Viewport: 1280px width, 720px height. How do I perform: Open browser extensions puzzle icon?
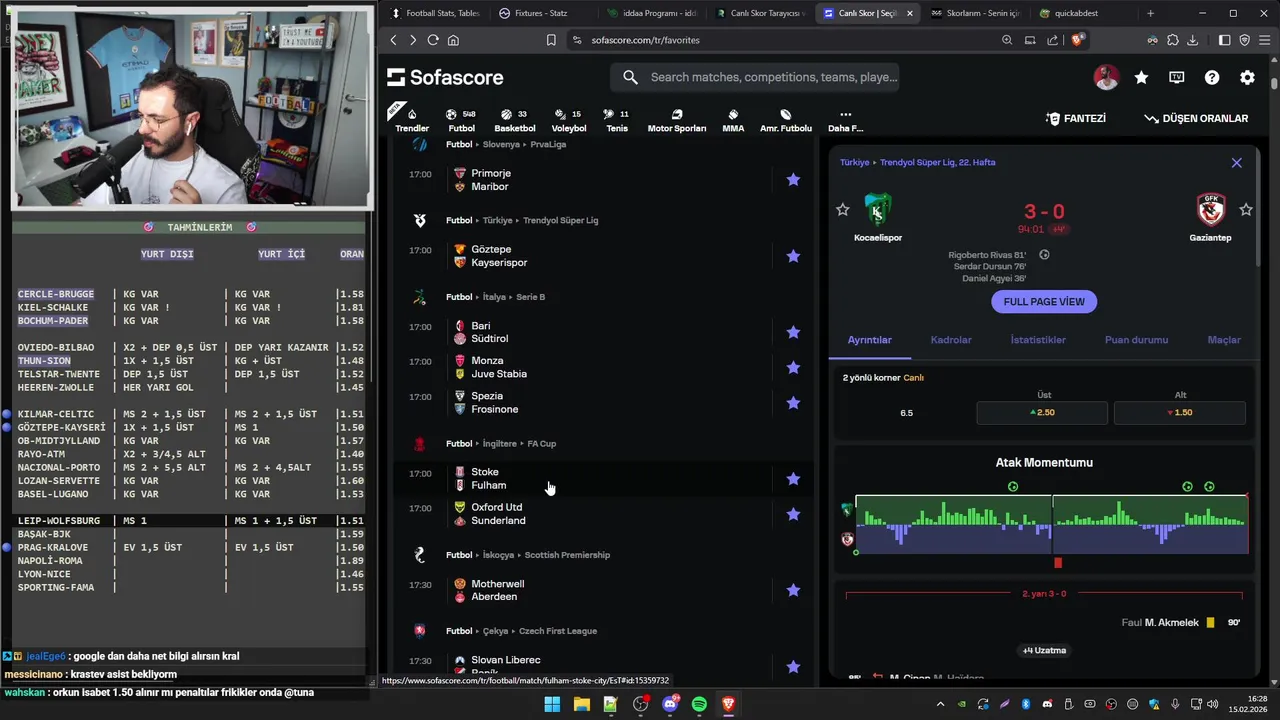pyautogui.click(x=1172, y=40)
